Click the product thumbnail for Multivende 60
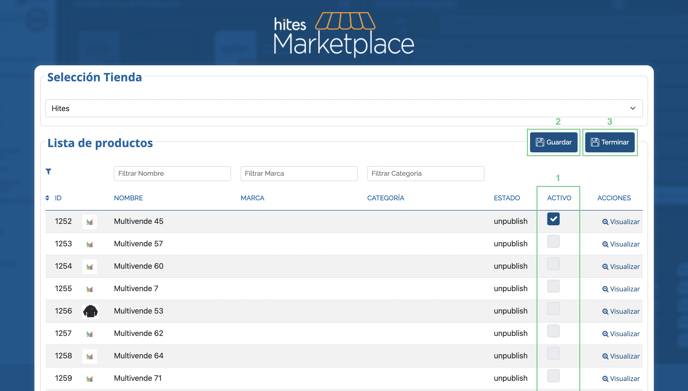Viewport: 688px width, 391px height. (90, 267)
